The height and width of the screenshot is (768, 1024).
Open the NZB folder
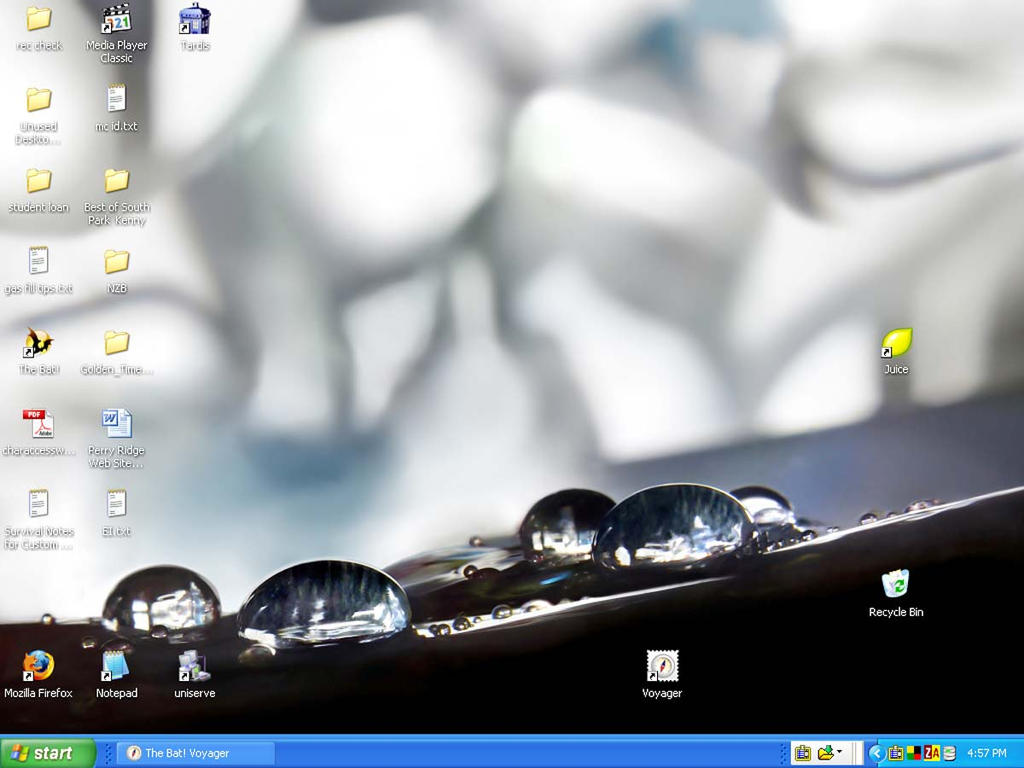point(116,271)
